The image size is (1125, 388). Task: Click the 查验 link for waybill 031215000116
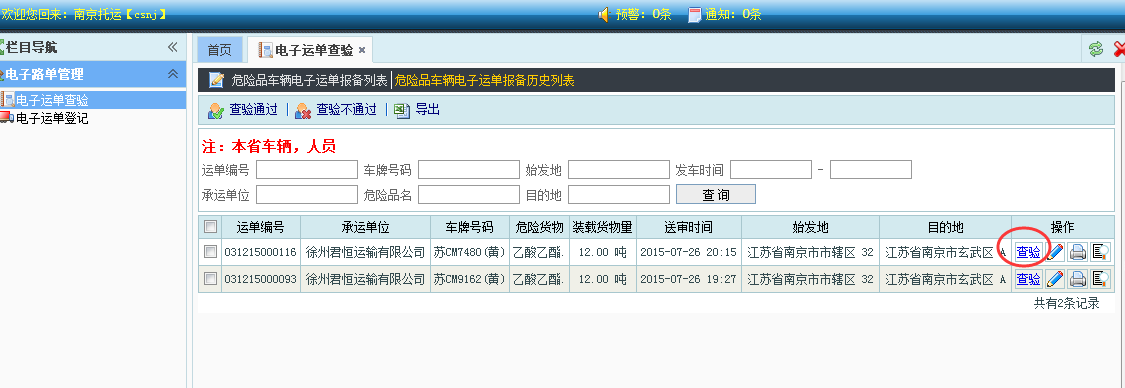[x=1028, y=252]
